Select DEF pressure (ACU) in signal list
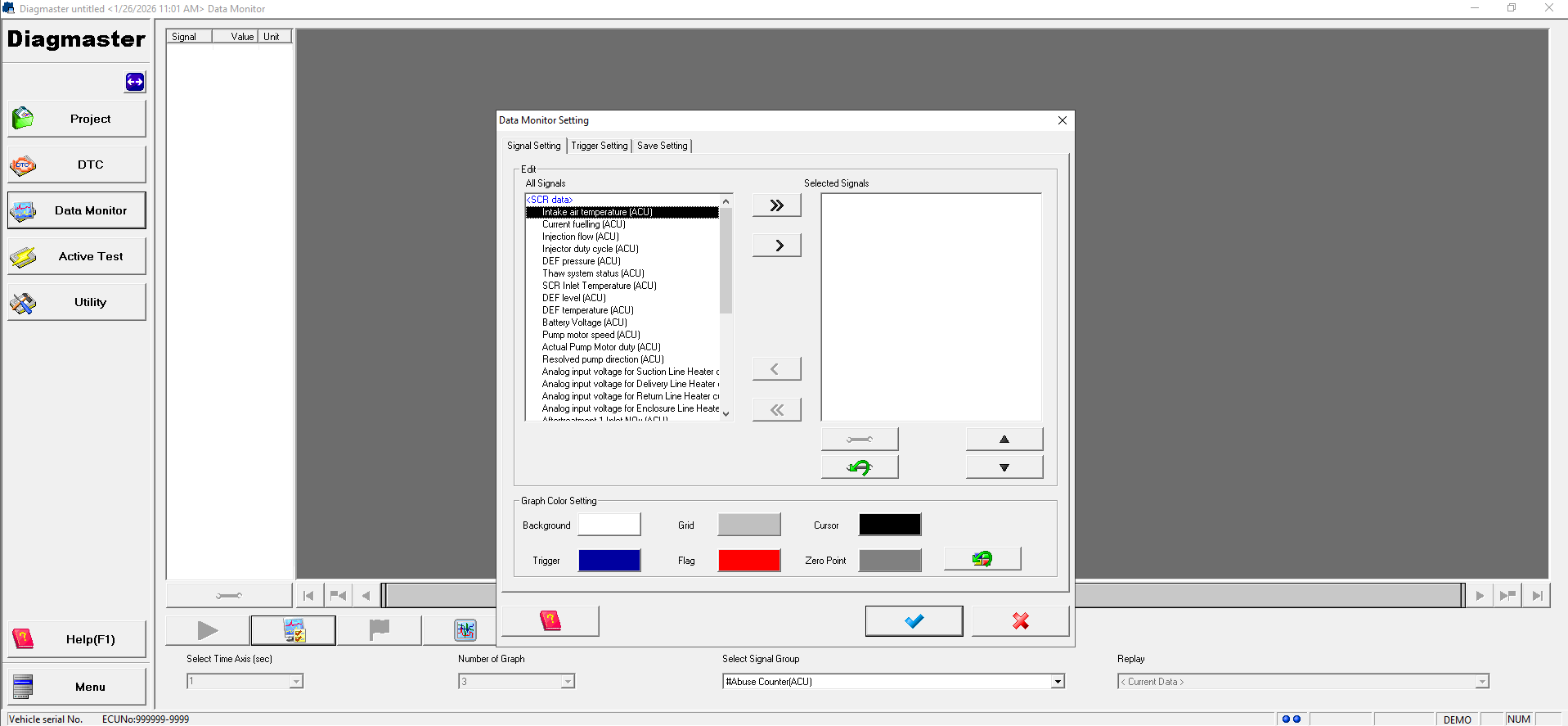Viewport: 1568px width, 726px height. (581, 261)
